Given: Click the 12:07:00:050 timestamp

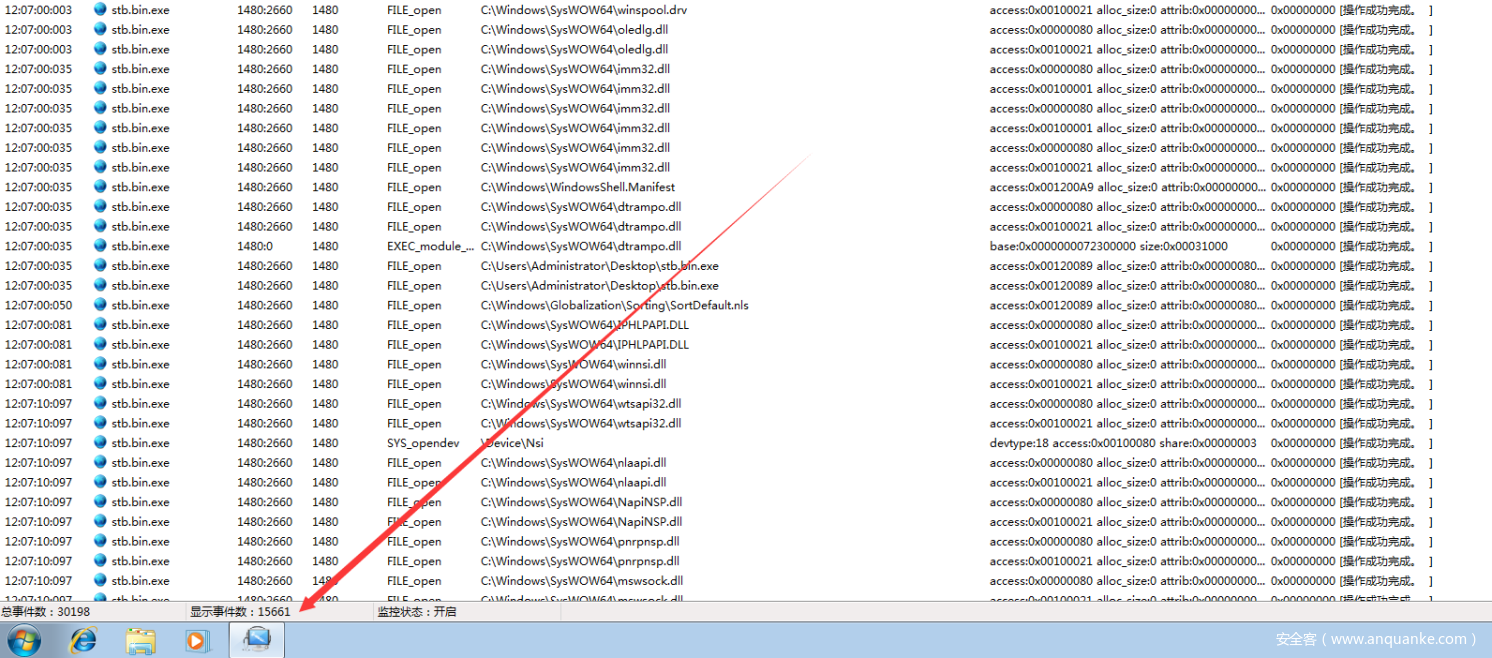Looking at the screenshot, I should coord(38,305).
